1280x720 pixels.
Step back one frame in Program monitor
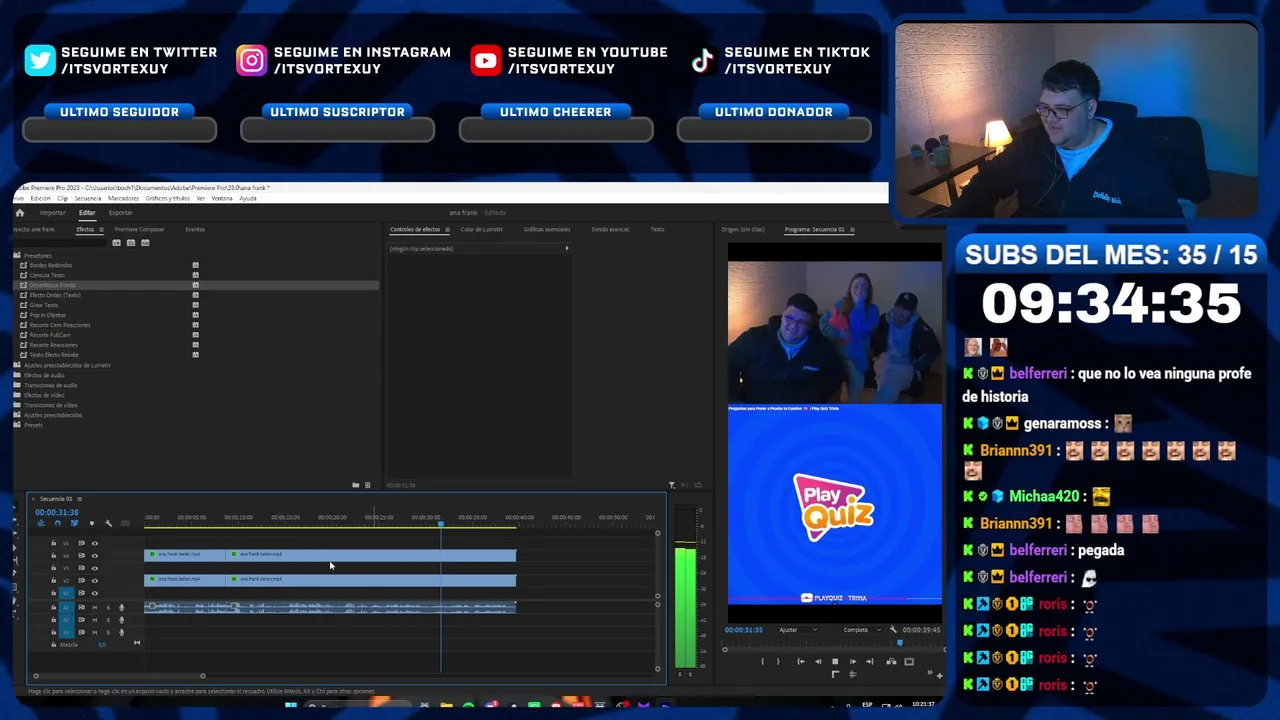tap(817, 661)
